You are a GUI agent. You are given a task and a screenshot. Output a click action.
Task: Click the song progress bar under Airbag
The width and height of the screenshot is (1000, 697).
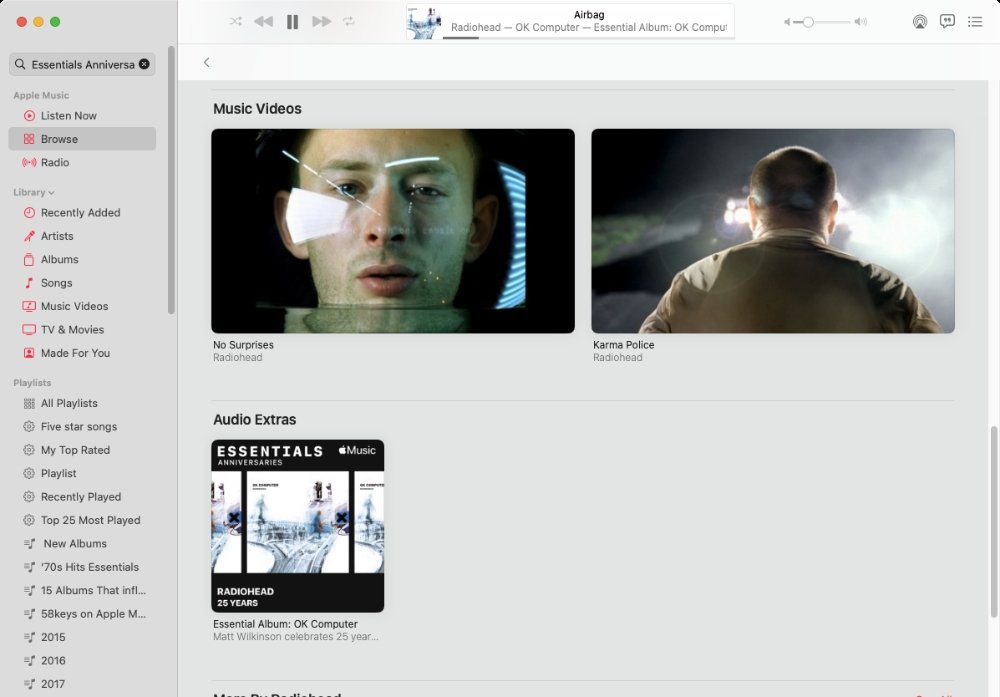click(587, 38)
